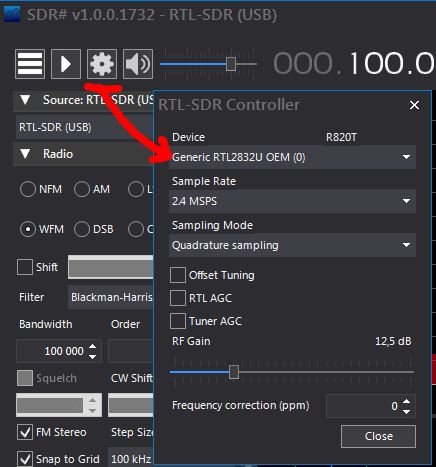Mute audio with speaker icon
This screenshot has height=467, width=436.
pyautogui.click(x=138, y=64)
